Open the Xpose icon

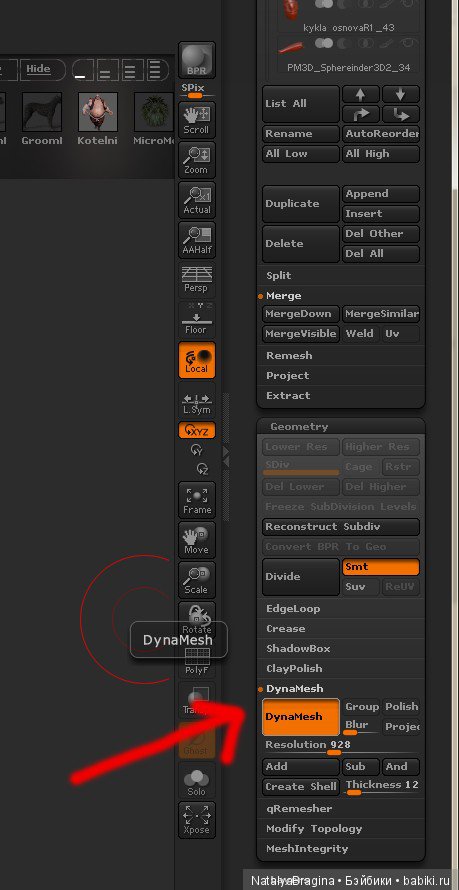pos(197,820)
